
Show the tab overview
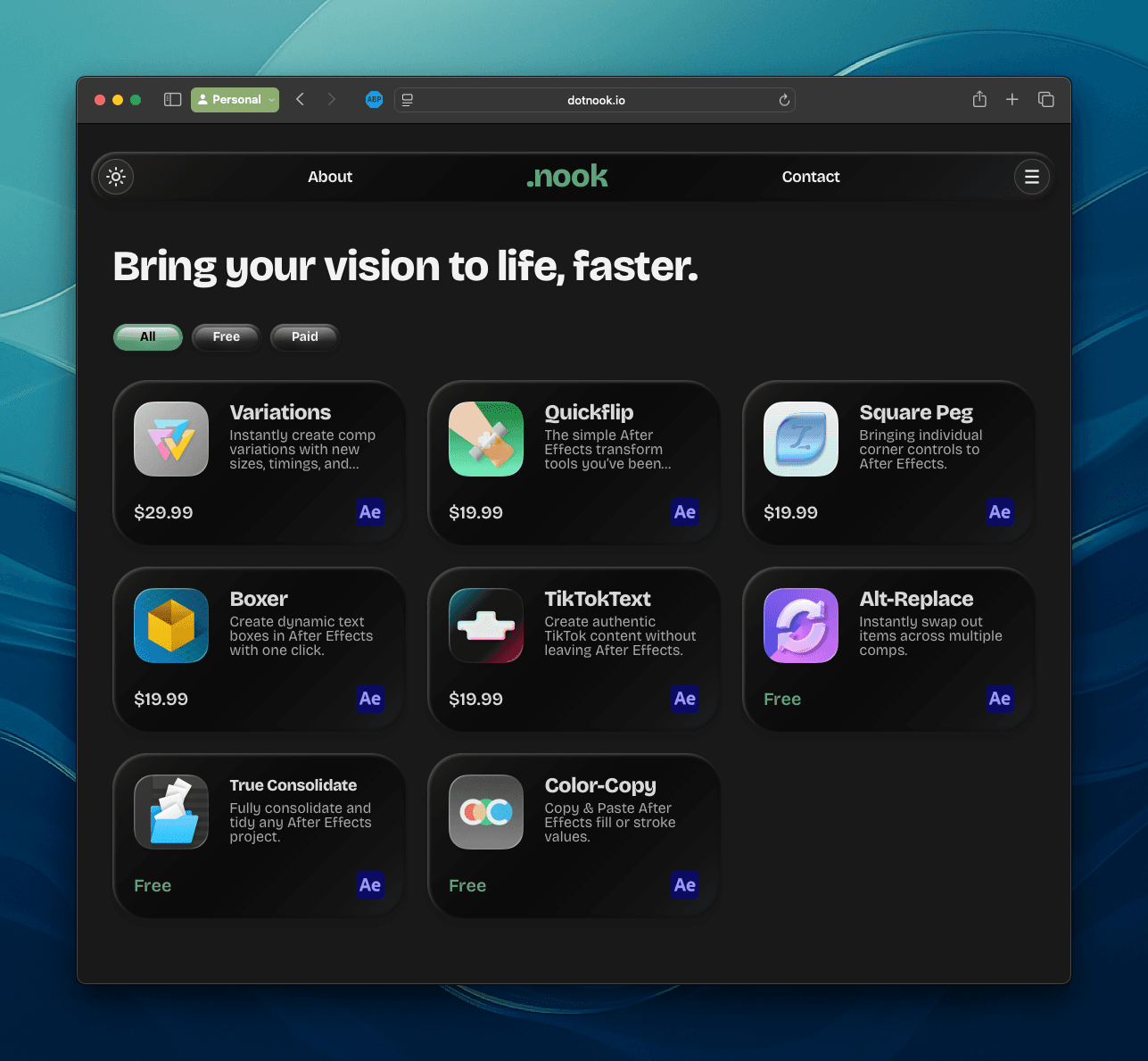click(1046, 100)
